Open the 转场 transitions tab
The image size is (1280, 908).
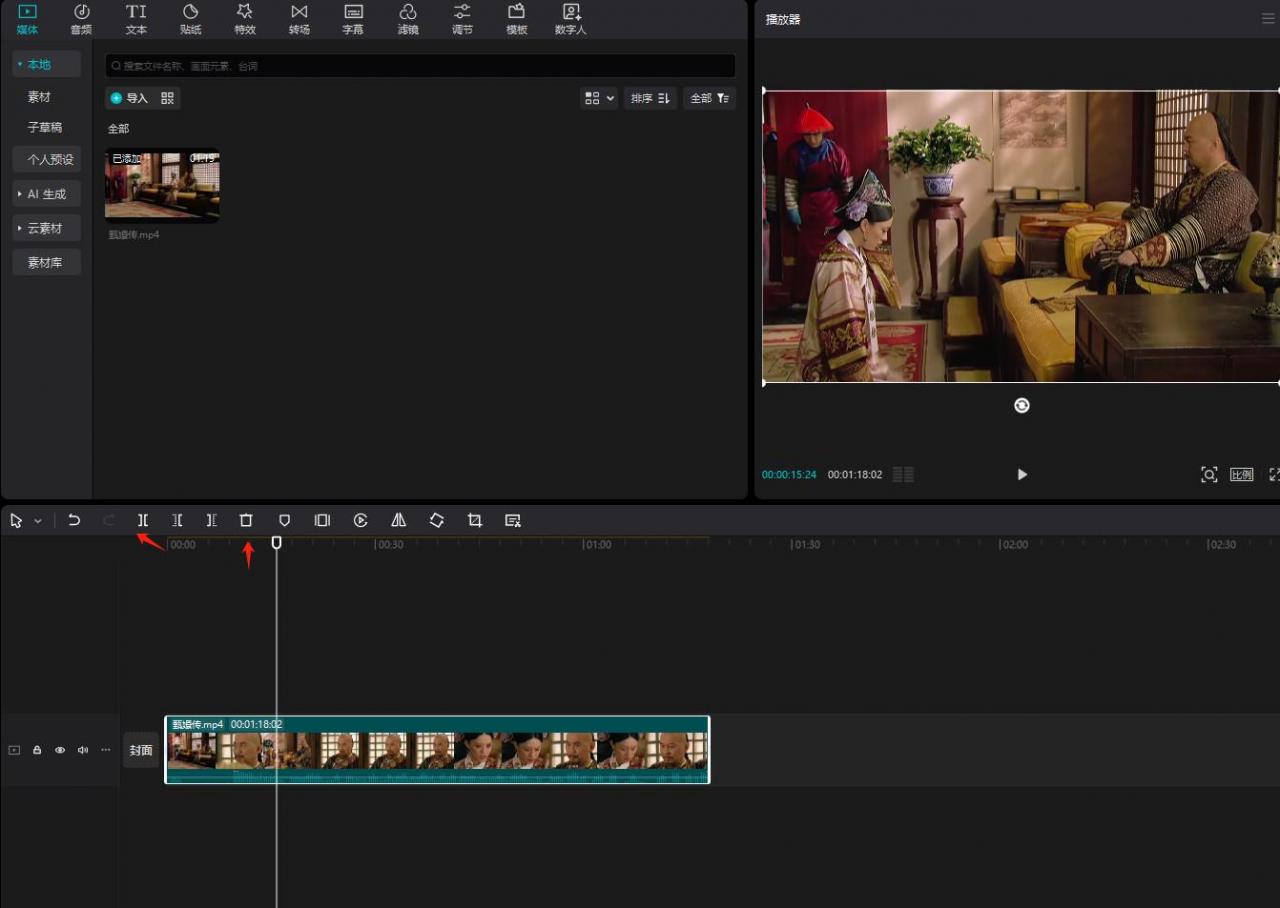click(x=299, y=19)
